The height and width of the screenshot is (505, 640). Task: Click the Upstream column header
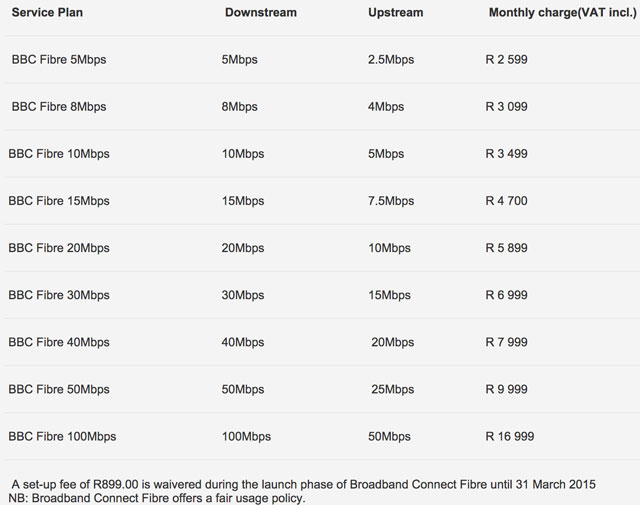click(396, 13)
